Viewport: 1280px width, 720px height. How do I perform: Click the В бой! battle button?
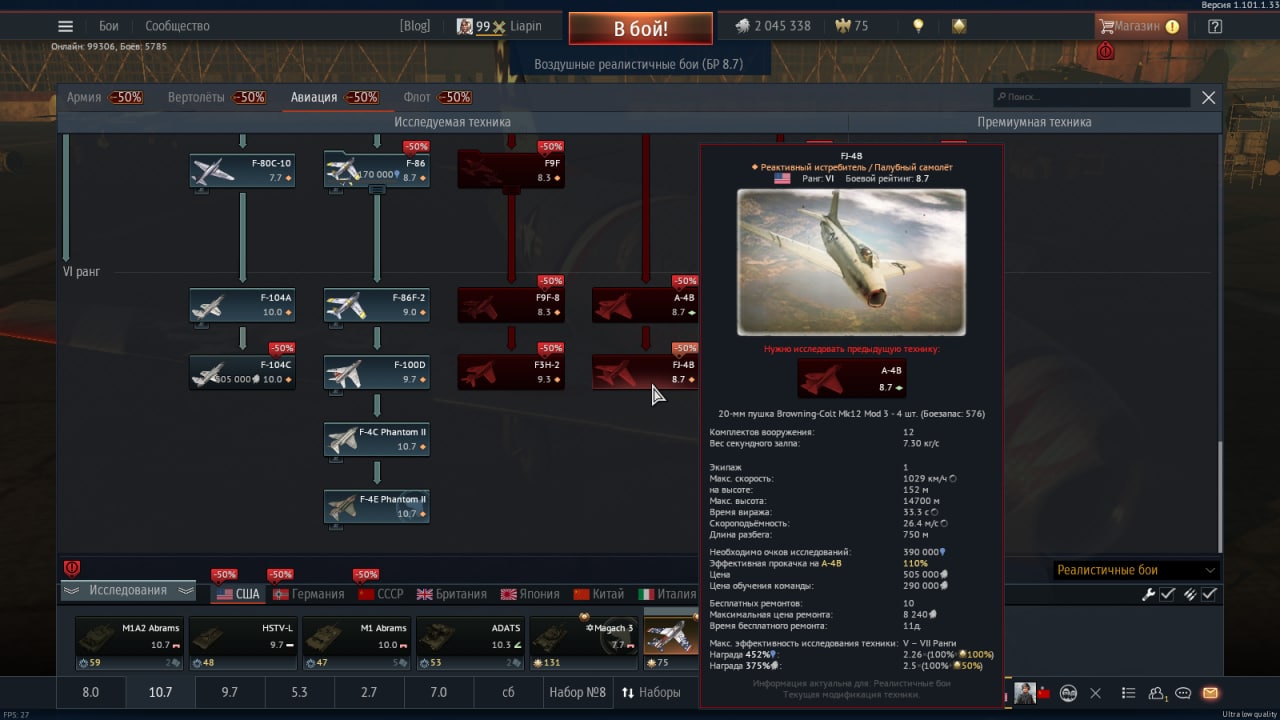coord(641,28)
